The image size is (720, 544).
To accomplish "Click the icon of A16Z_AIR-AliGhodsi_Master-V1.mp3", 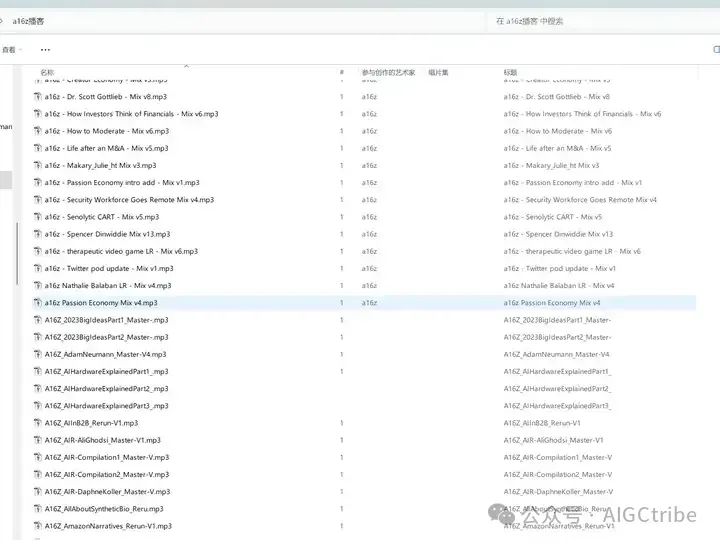I will click(38, 440).
